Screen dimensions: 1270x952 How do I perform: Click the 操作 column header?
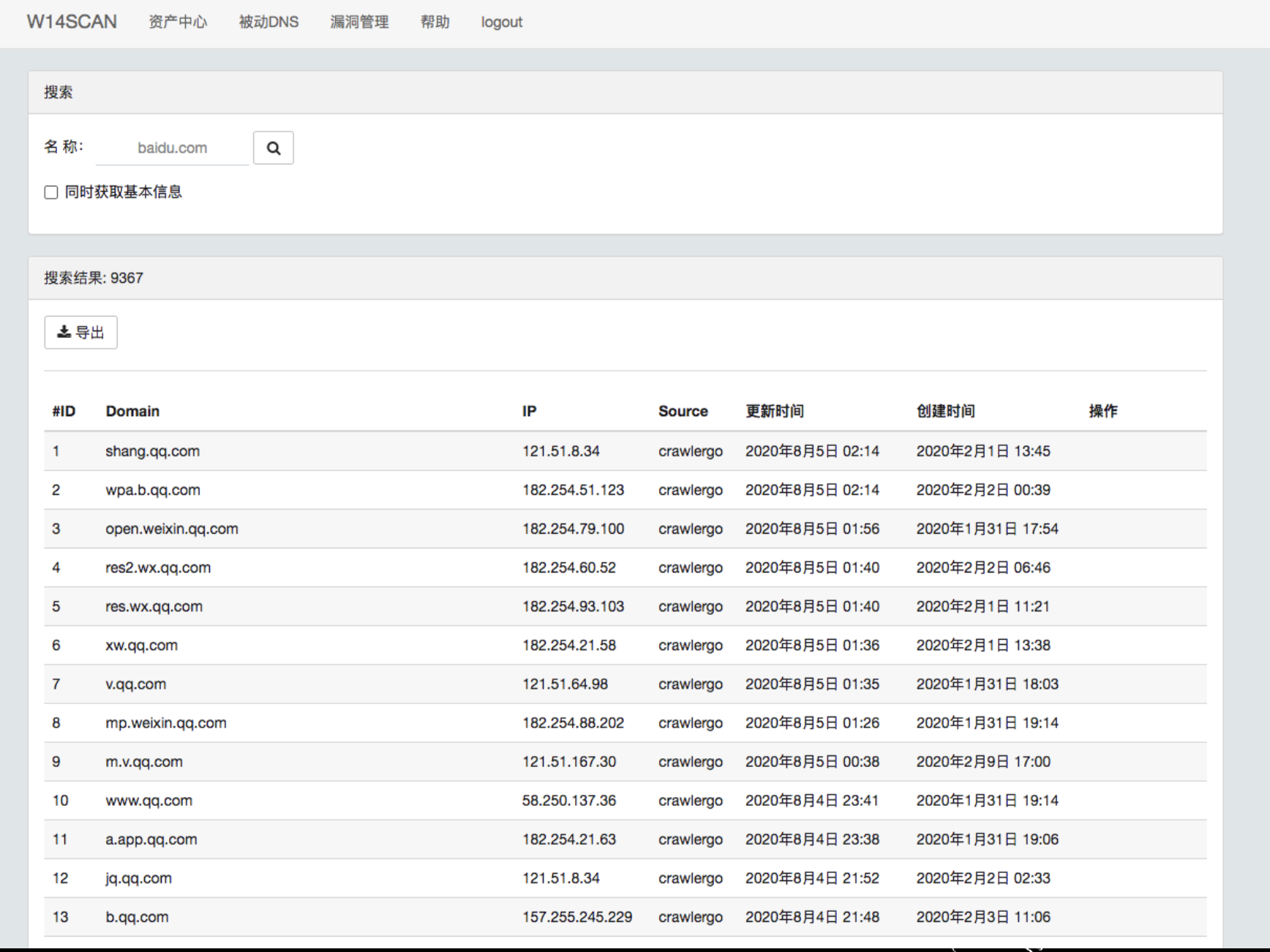coord(1103,411)
